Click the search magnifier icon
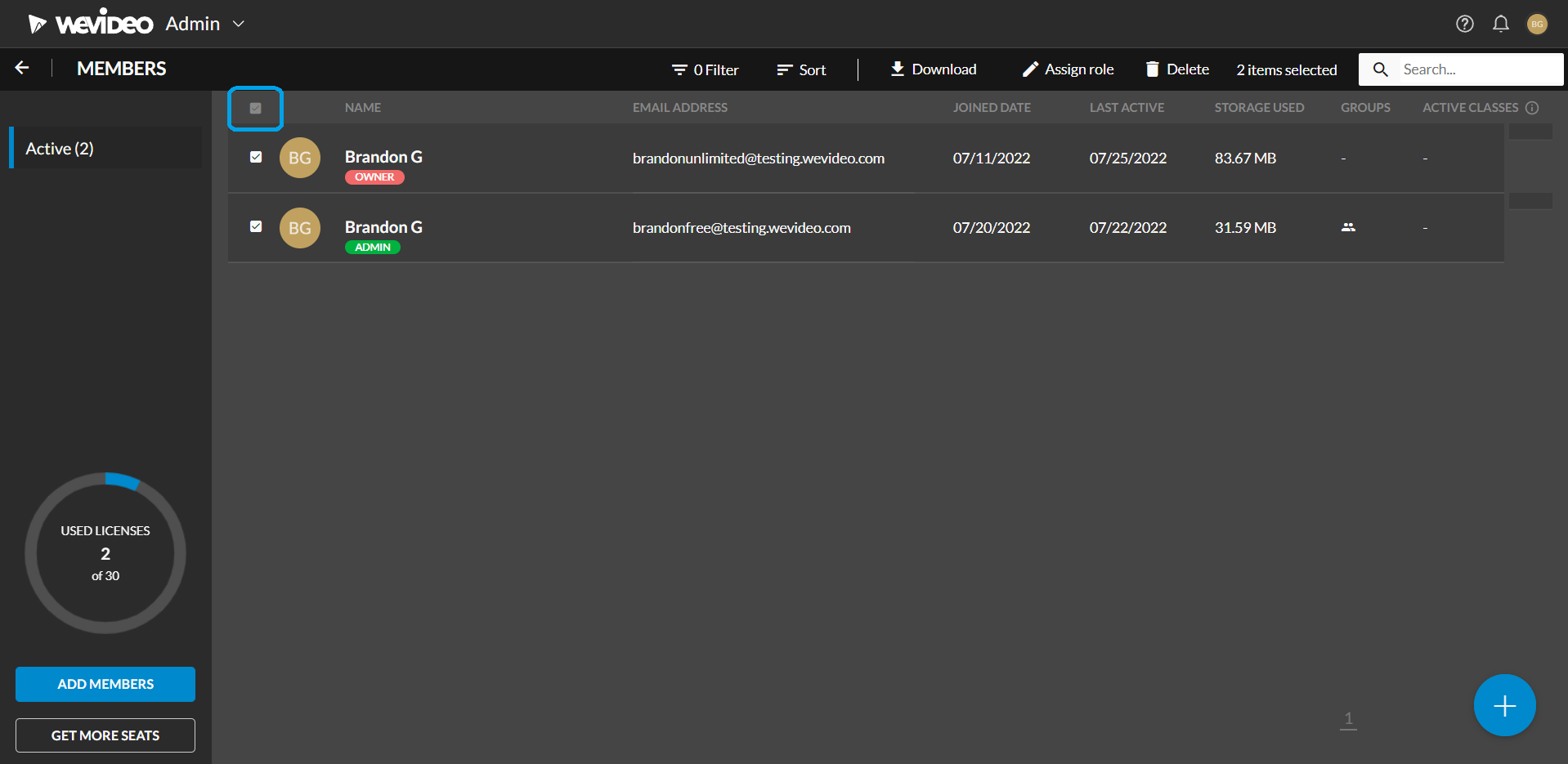The height and width of the screenshot is (764, 1568). 1381,69
